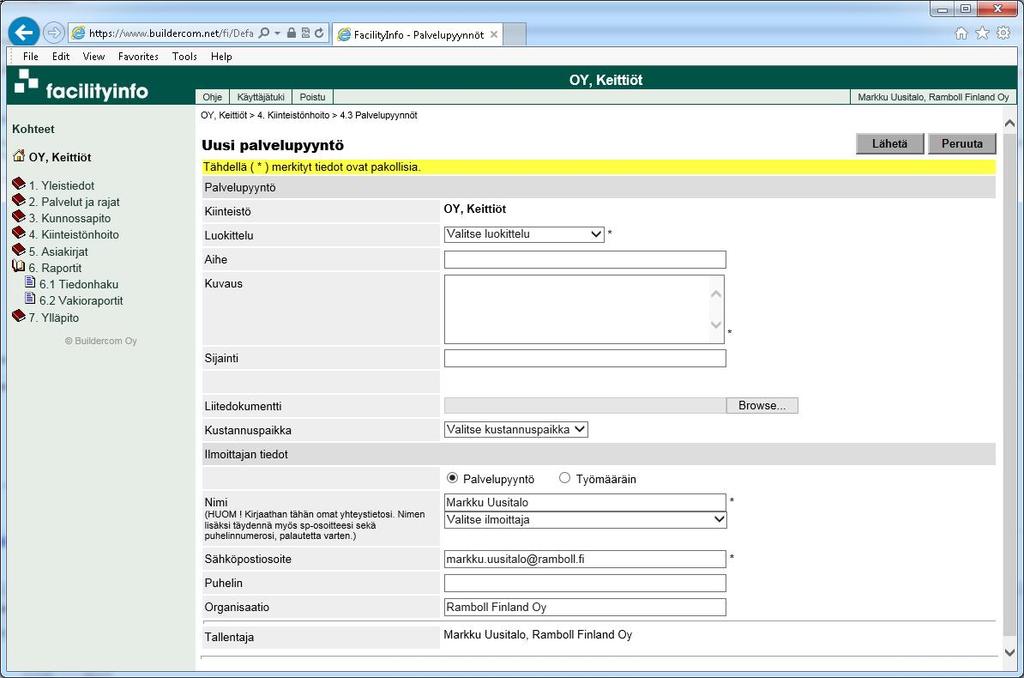Open a new blank browser tab
Screen dimensions: 1024x678
[515, 35]
